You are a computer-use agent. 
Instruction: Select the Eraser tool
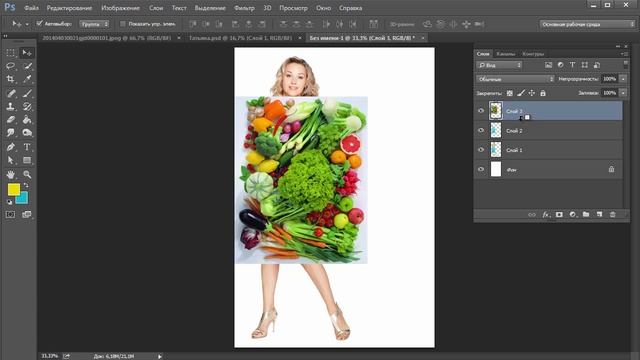pyautogui.click(x=11, y=120)
